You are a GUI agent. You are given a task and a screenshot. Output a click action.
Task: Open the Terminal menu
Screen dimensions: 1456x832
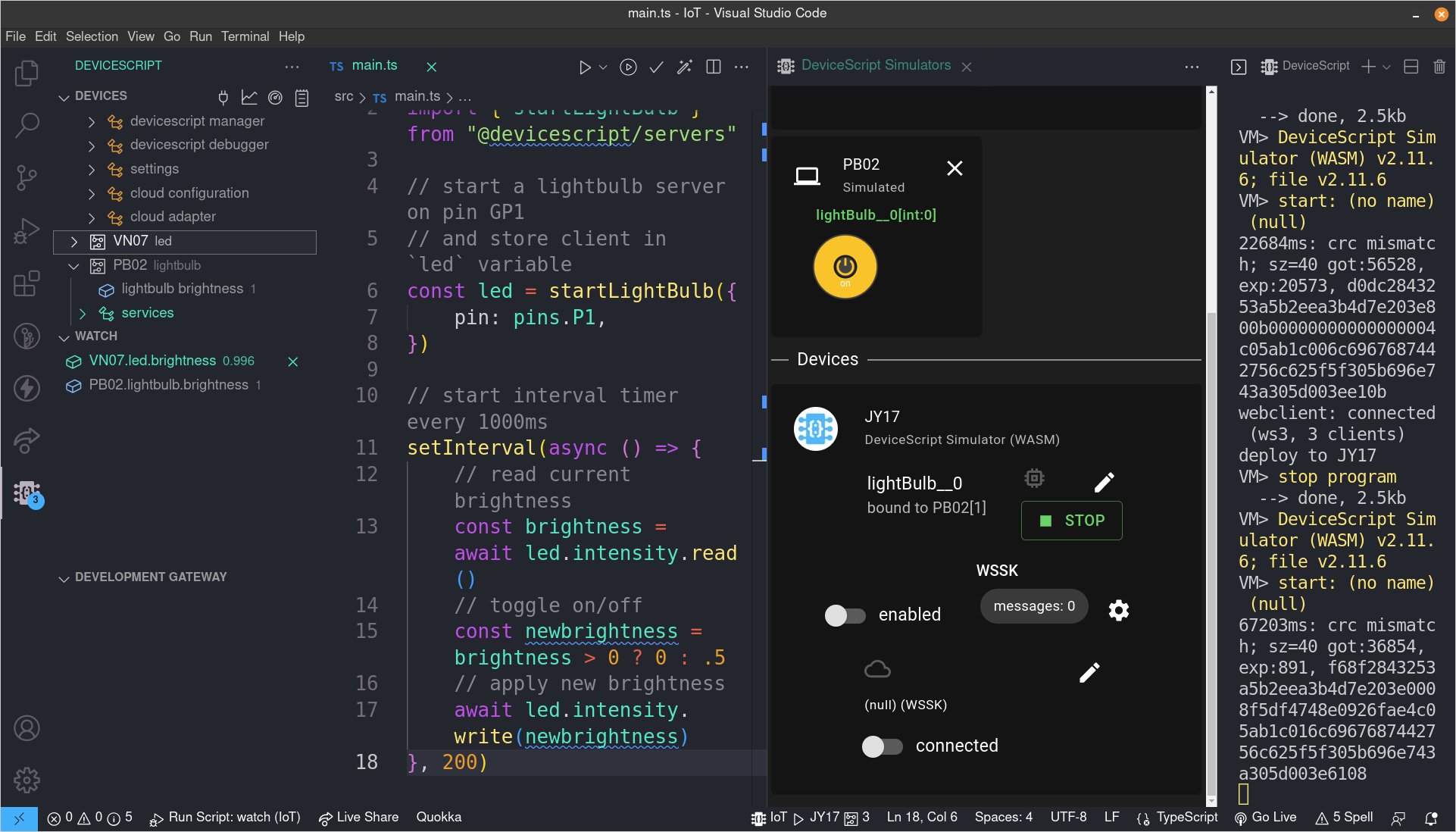(x=245, y=36)
